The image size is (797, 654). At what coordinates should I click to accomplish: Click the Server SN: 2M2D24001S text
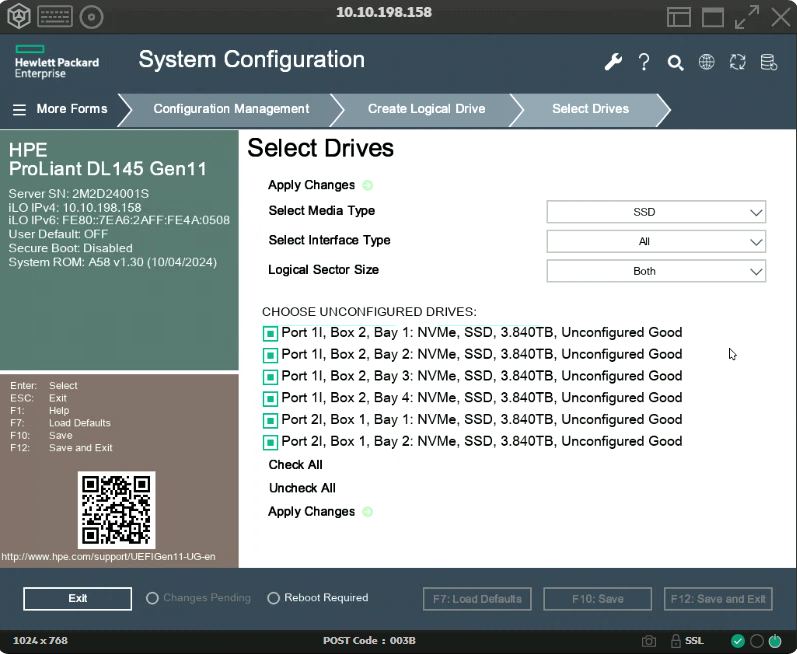(79, 194)
